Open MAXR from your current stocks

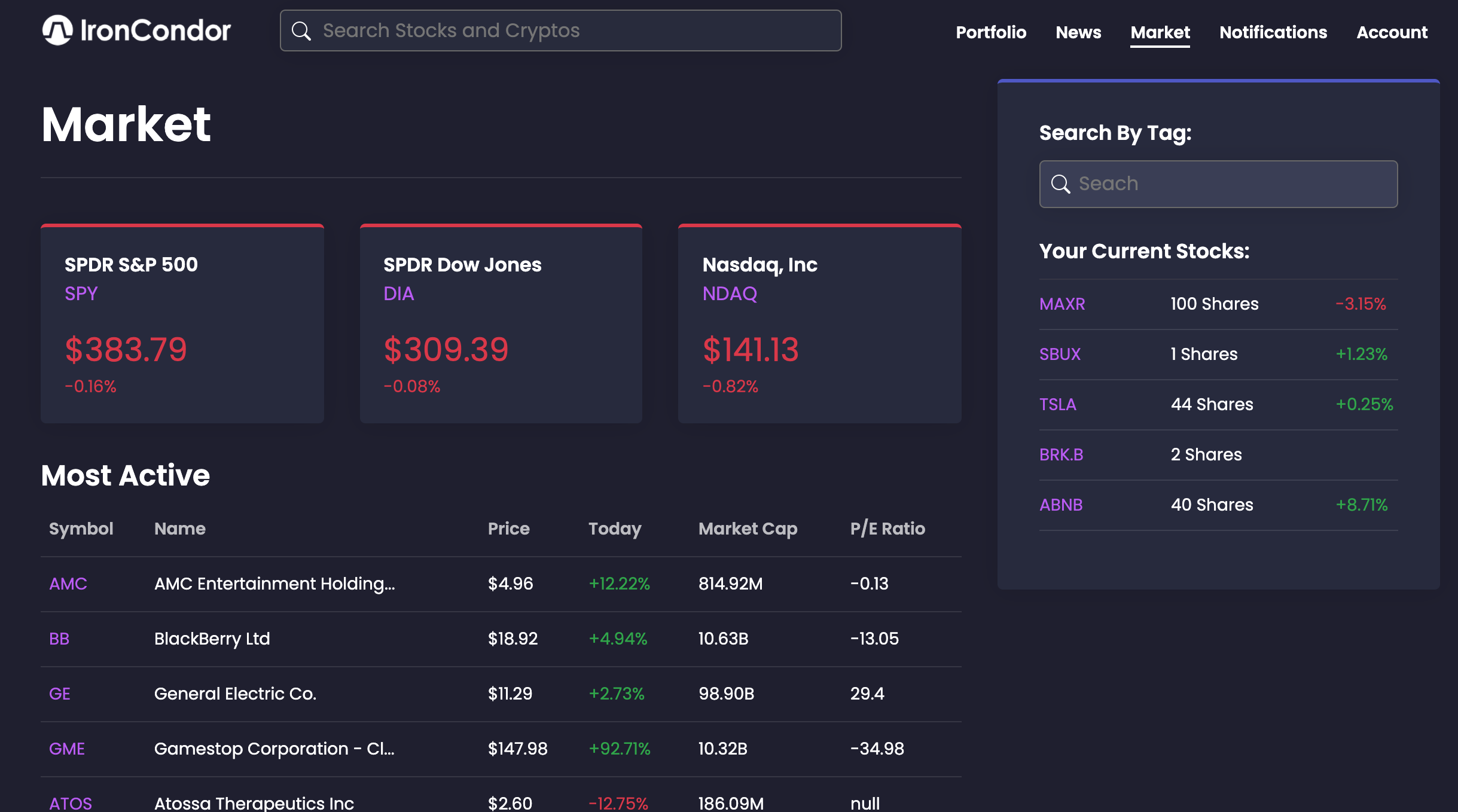tap(1062, 304)
